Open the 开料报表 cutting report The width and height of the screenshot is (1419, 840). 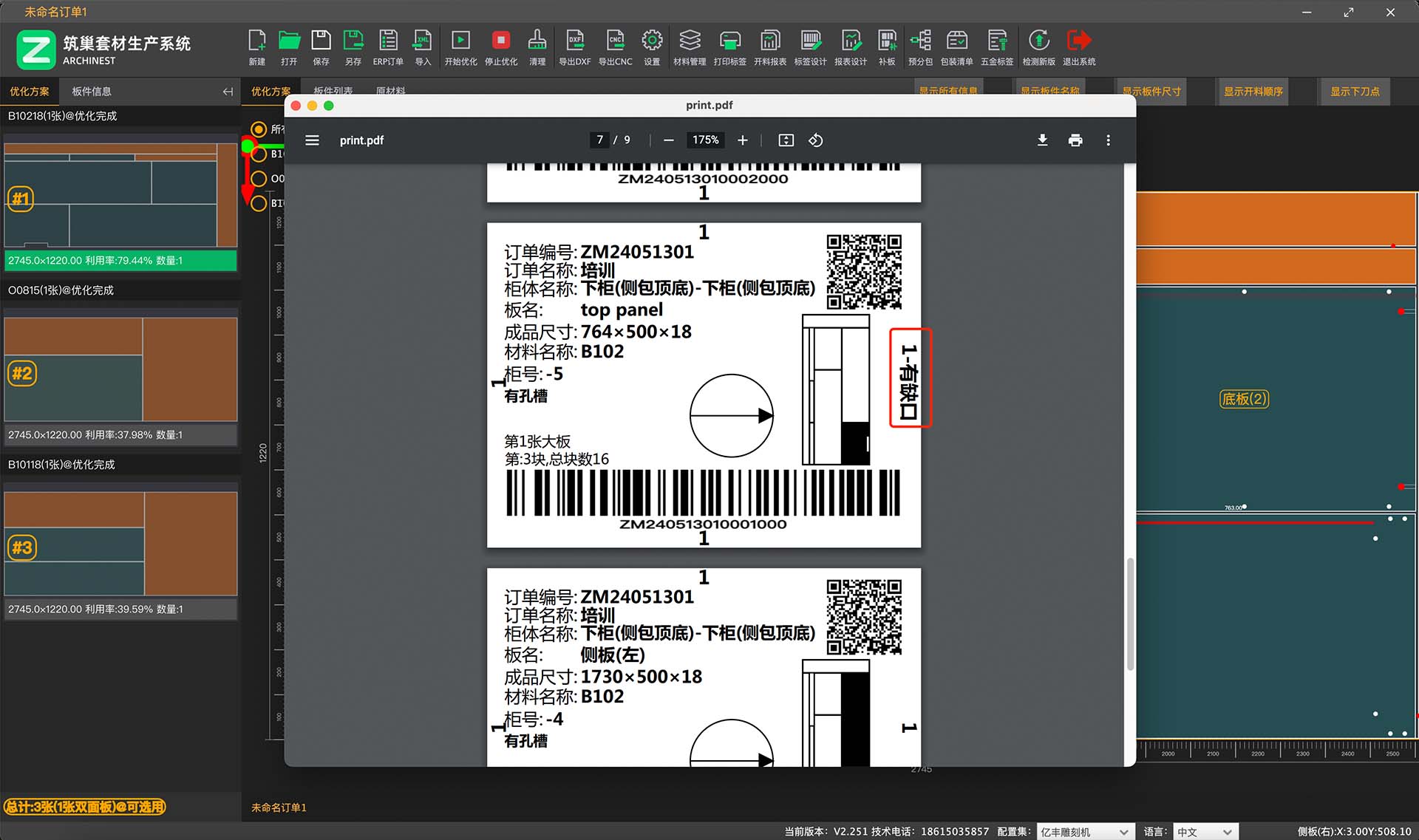click(x=770, y=47)
